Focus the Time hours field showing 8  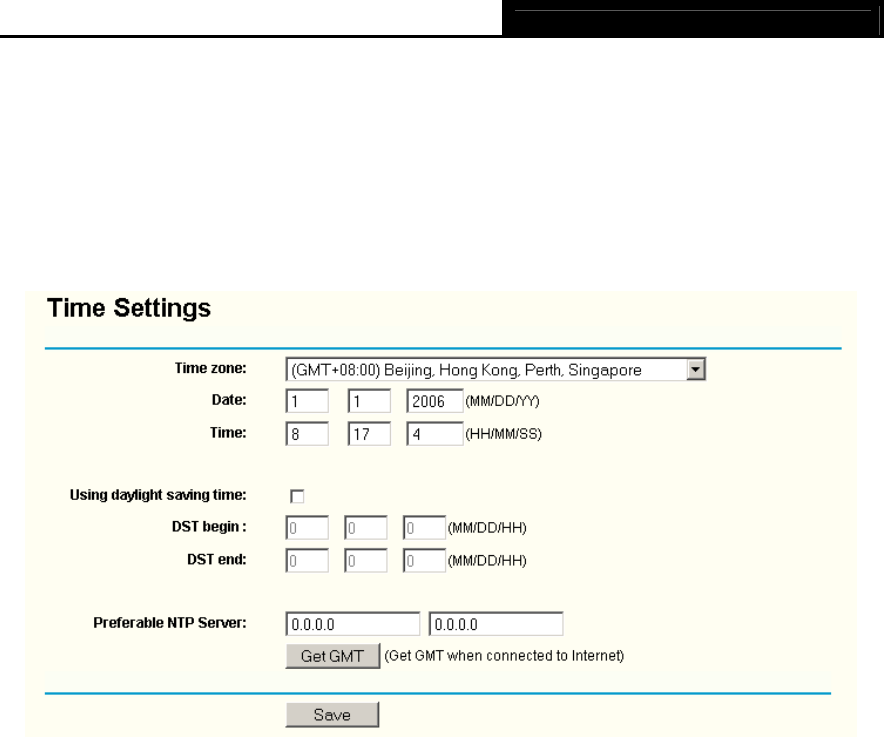(x=307, y=434)
